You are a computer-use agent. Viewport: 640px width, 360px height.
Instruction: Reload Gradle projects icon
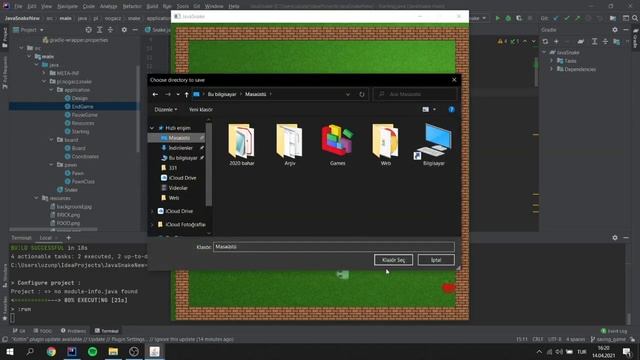(x=545, y=41)
